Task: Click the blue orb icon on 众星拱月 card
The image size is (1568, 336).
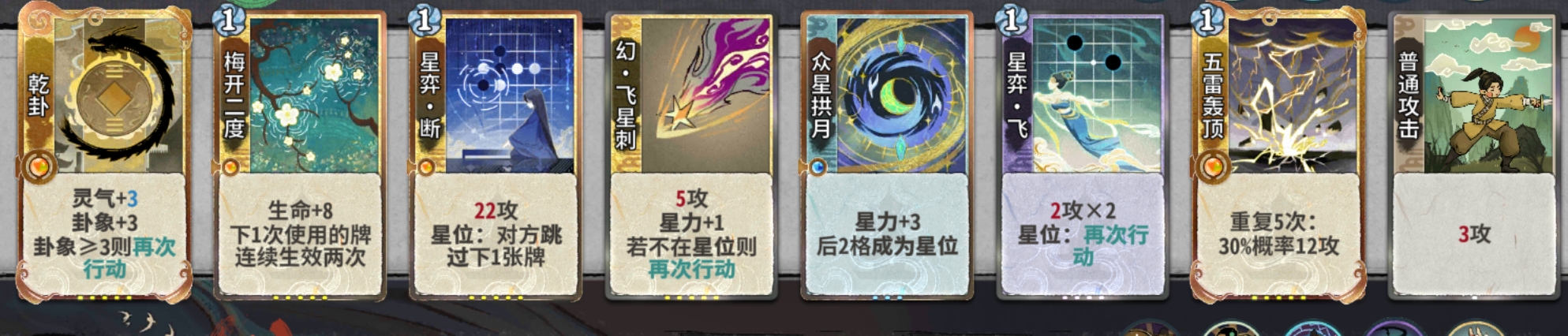Action: click(x=818, y=167)
